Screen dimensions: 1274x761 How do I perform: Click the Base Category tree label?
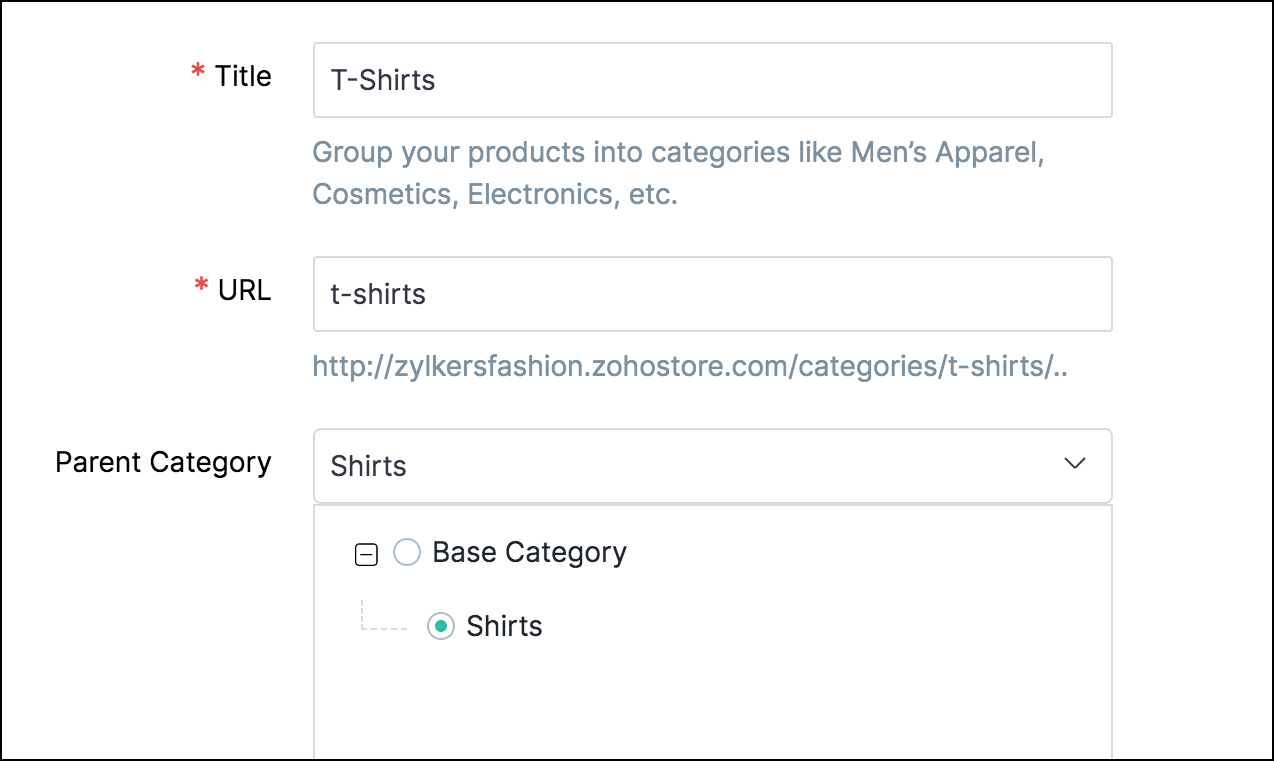[x=529, y=552]
